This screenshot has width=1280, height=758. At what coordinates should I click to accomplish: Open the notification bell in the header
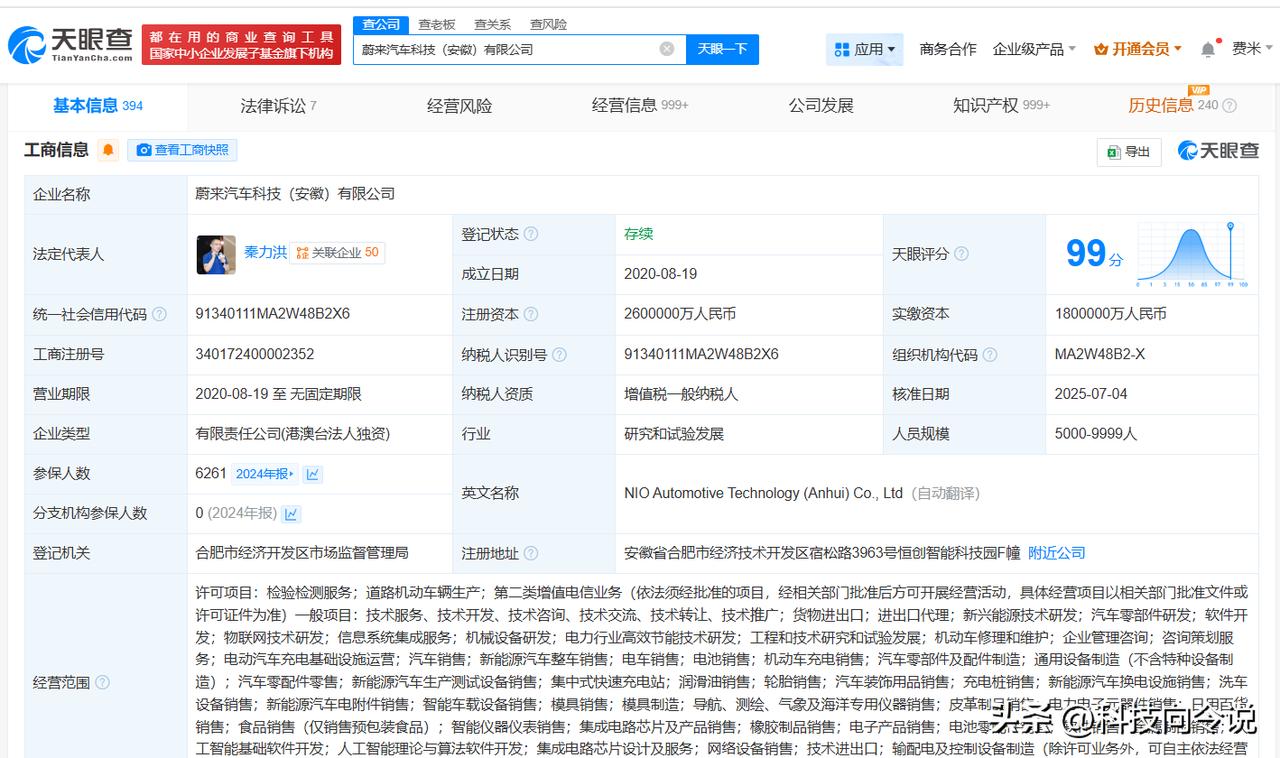coord(1208,49)
